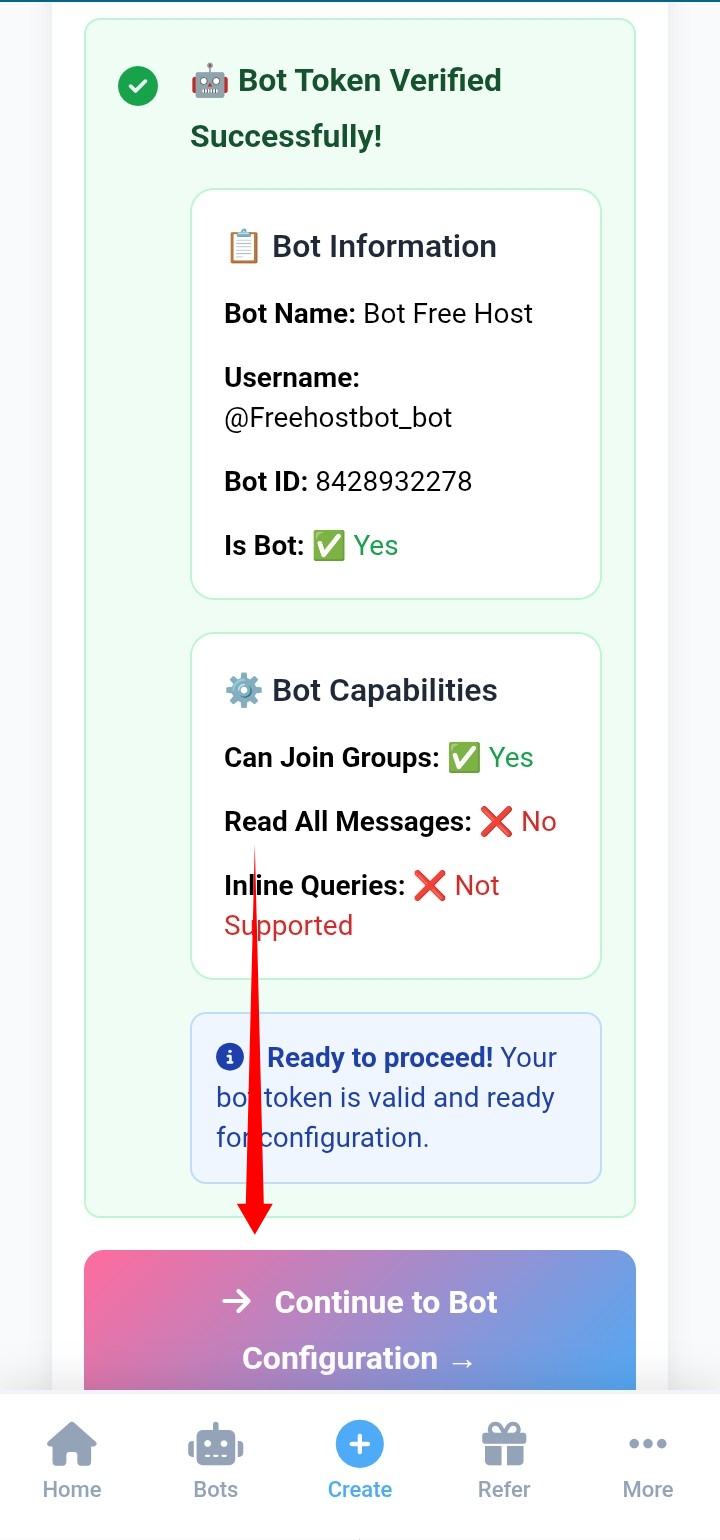Tap the gift icon for Refer

coord(504,1445)
